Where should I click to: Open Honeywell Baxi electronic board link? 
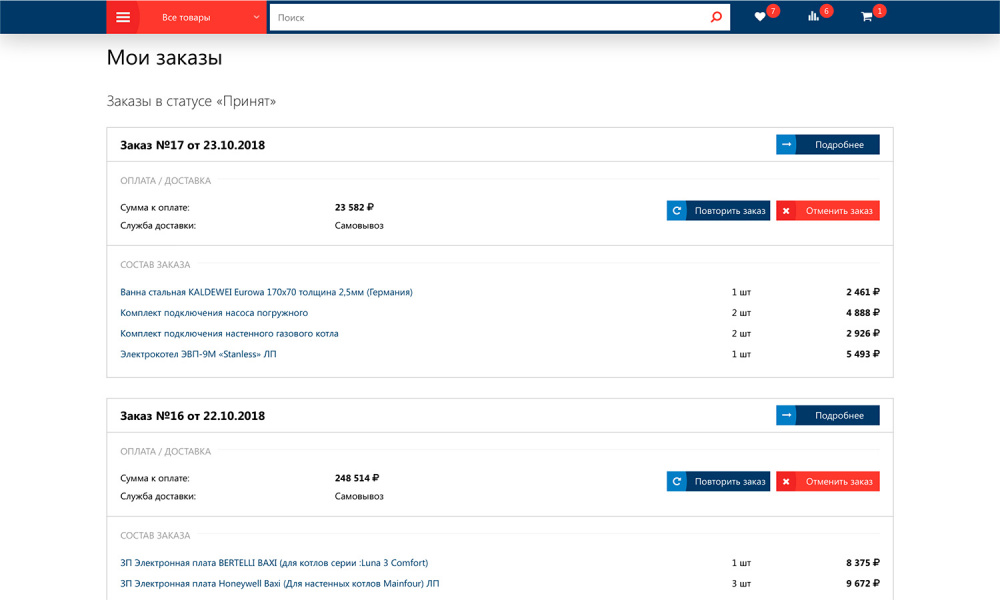279,584
